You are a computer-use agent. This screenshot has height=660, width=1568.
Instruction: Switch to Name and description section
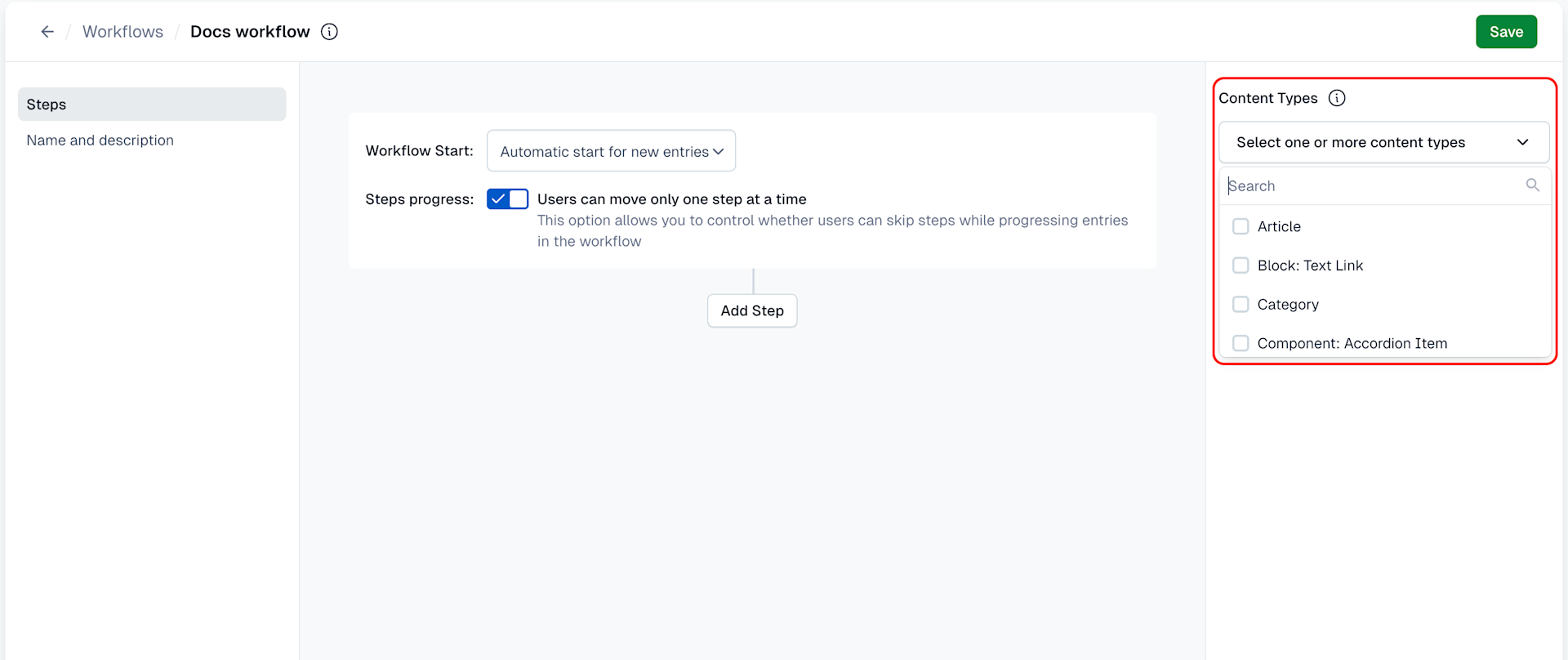pos(100,140)
